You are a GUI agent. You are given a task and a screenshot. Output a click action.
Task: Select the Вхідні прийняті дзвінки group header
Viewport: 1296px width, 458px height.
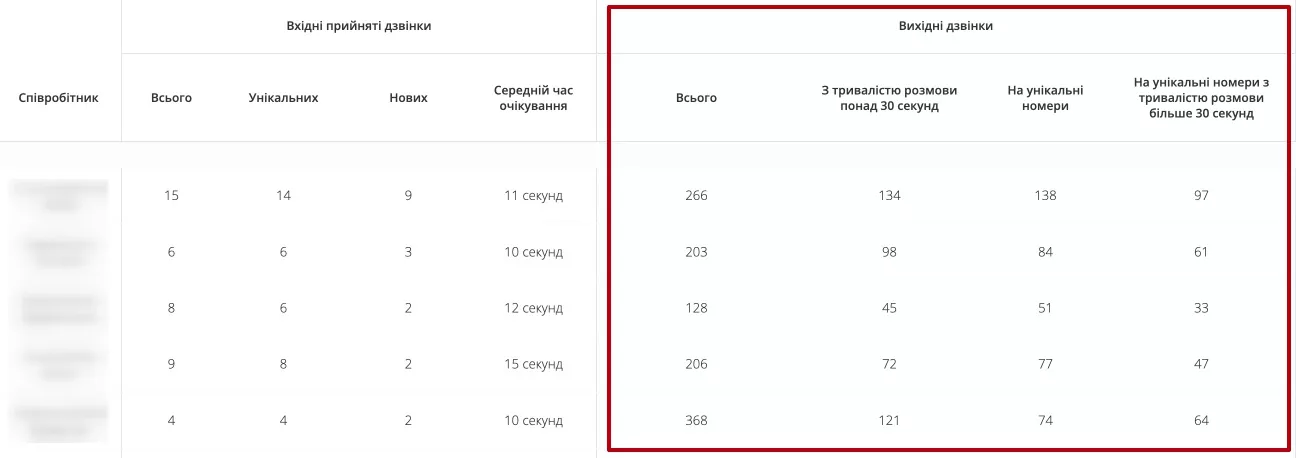359,26
